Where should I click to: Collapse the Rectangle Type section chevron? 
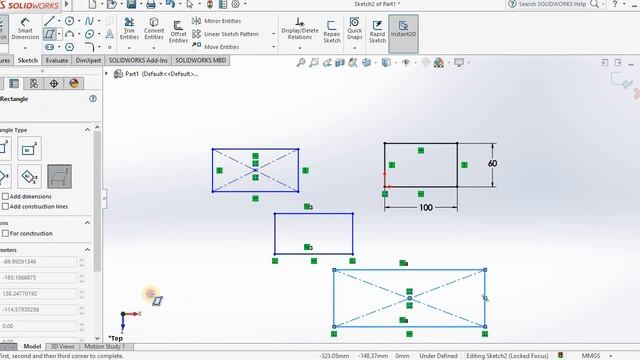[87, 130]
